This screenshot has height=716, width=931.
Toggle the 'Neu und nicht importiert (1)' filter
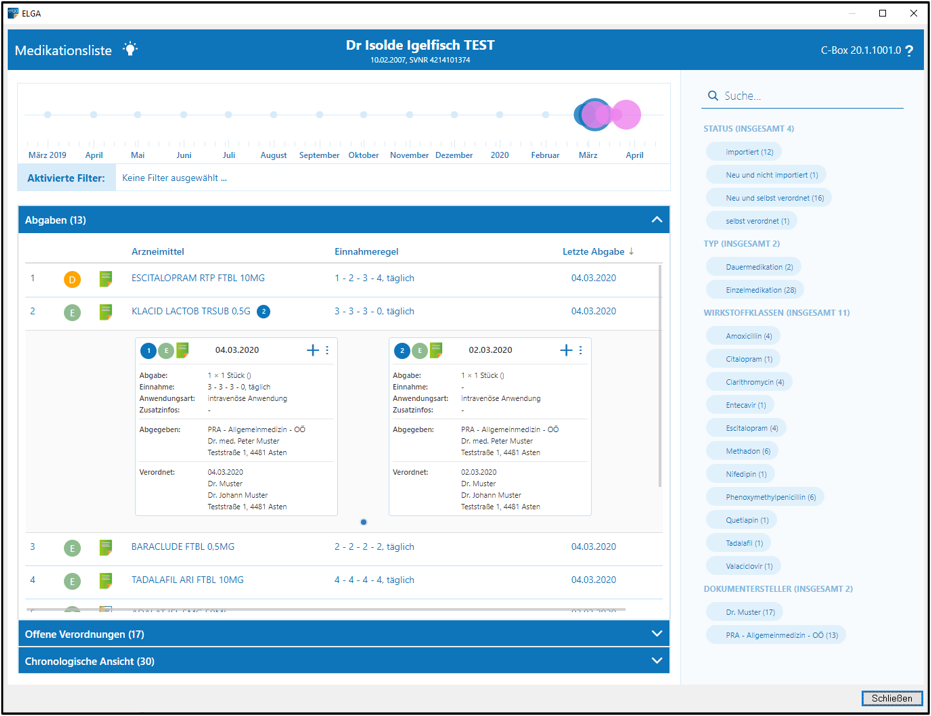766,175
